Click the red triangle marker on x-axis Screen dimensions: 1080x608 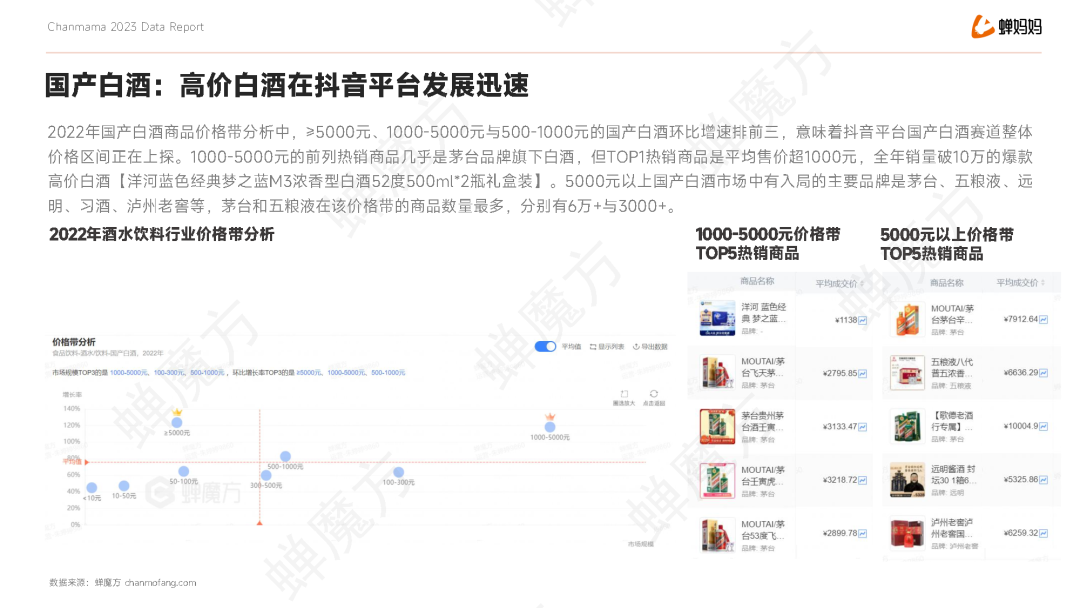coord(260,523)
